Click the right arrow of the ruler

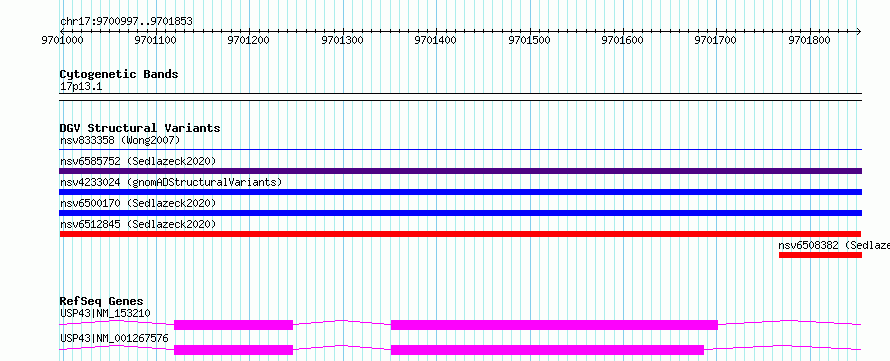pyautogui.click(x=858, y=31)
